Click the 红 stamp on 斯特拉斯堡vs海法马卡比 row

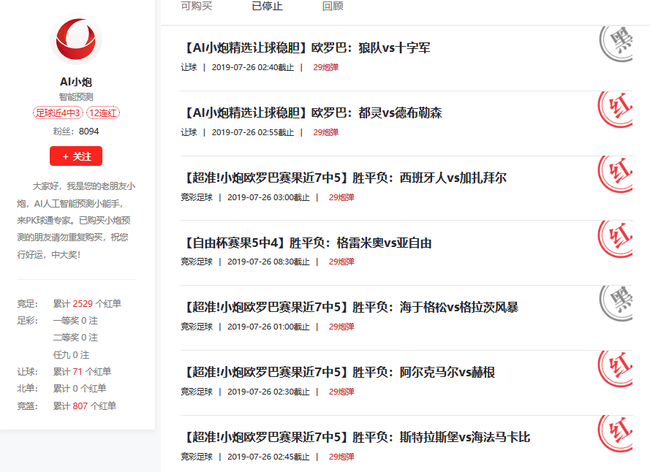pyautogui.click(x=615, y=433)
